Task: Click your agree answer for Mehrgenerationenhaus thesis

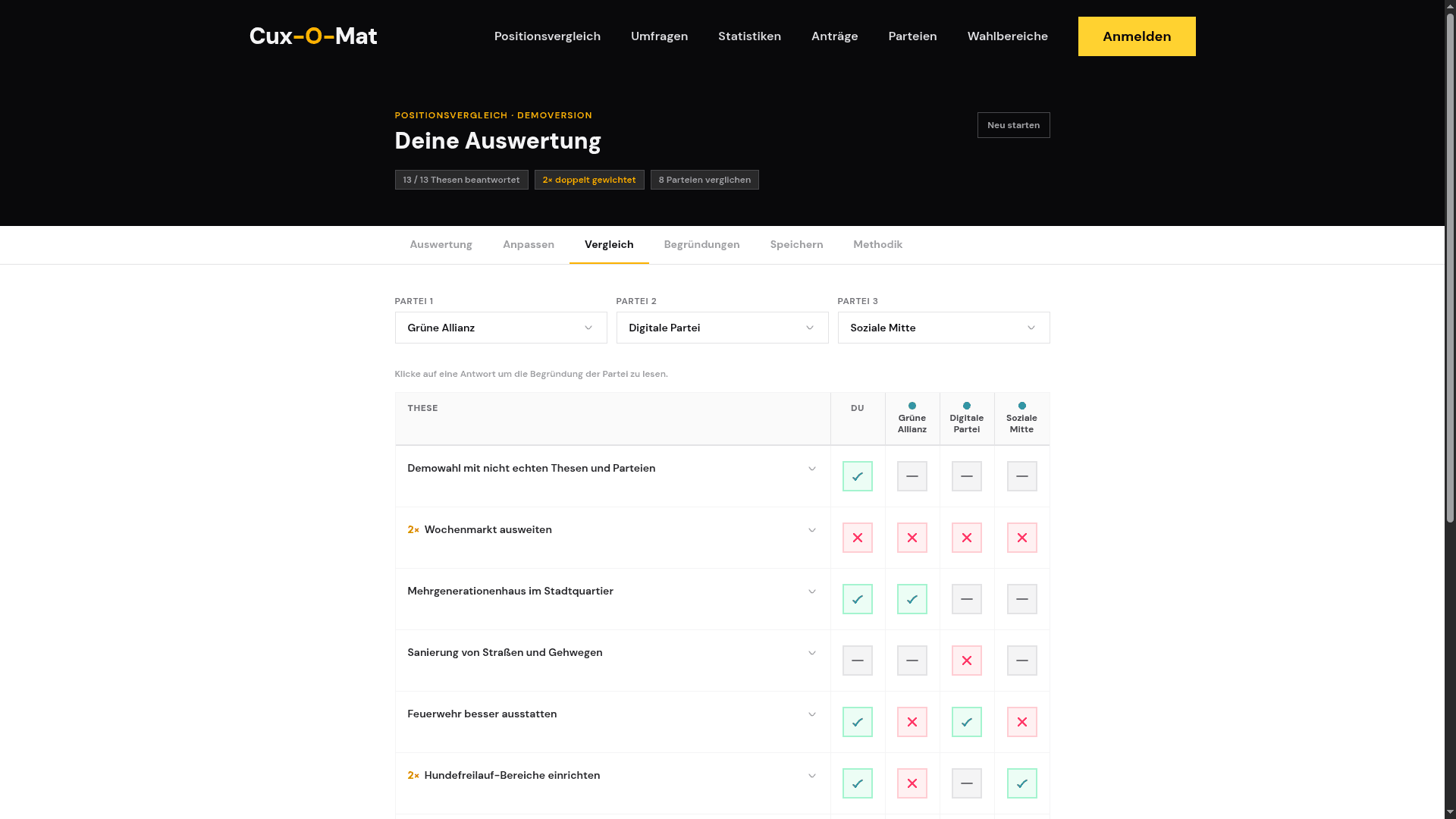Action: pyautogui.click(x=857, y=599)
